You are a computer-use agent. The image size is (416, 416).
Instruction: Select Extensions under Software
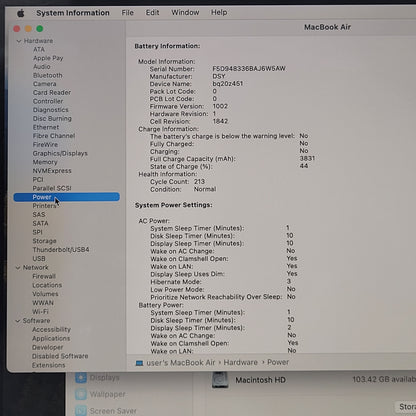pos(49,365)
